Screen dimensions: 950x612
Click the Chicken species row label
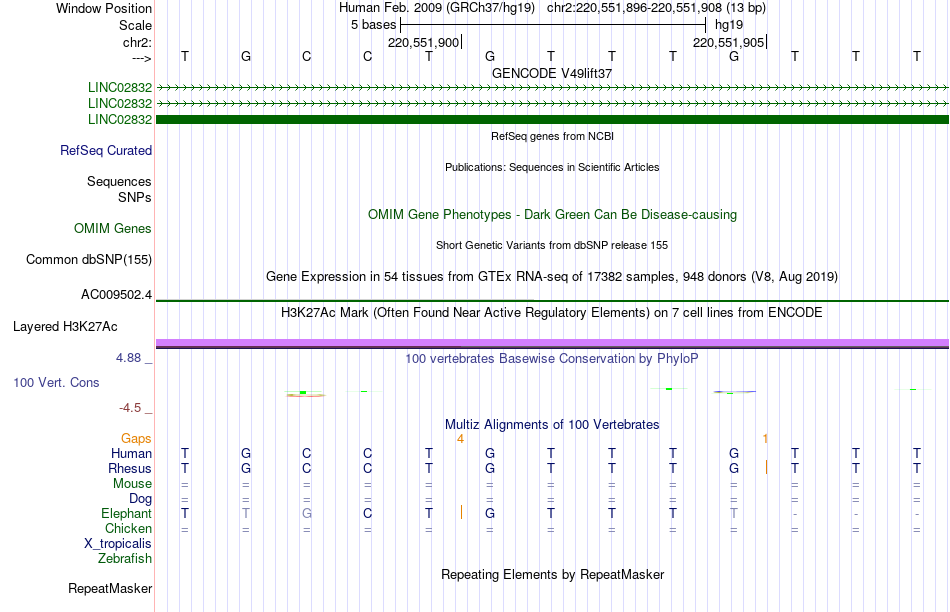128,528
